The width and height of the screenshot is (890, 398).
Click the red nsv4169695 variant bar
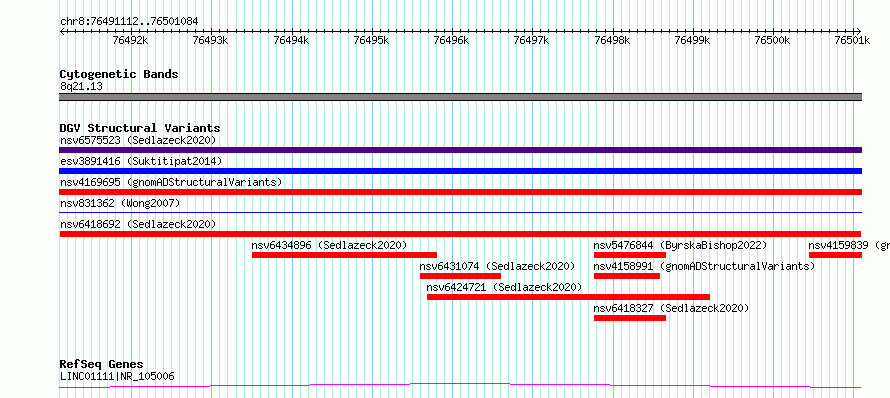[x=461, y=192]
